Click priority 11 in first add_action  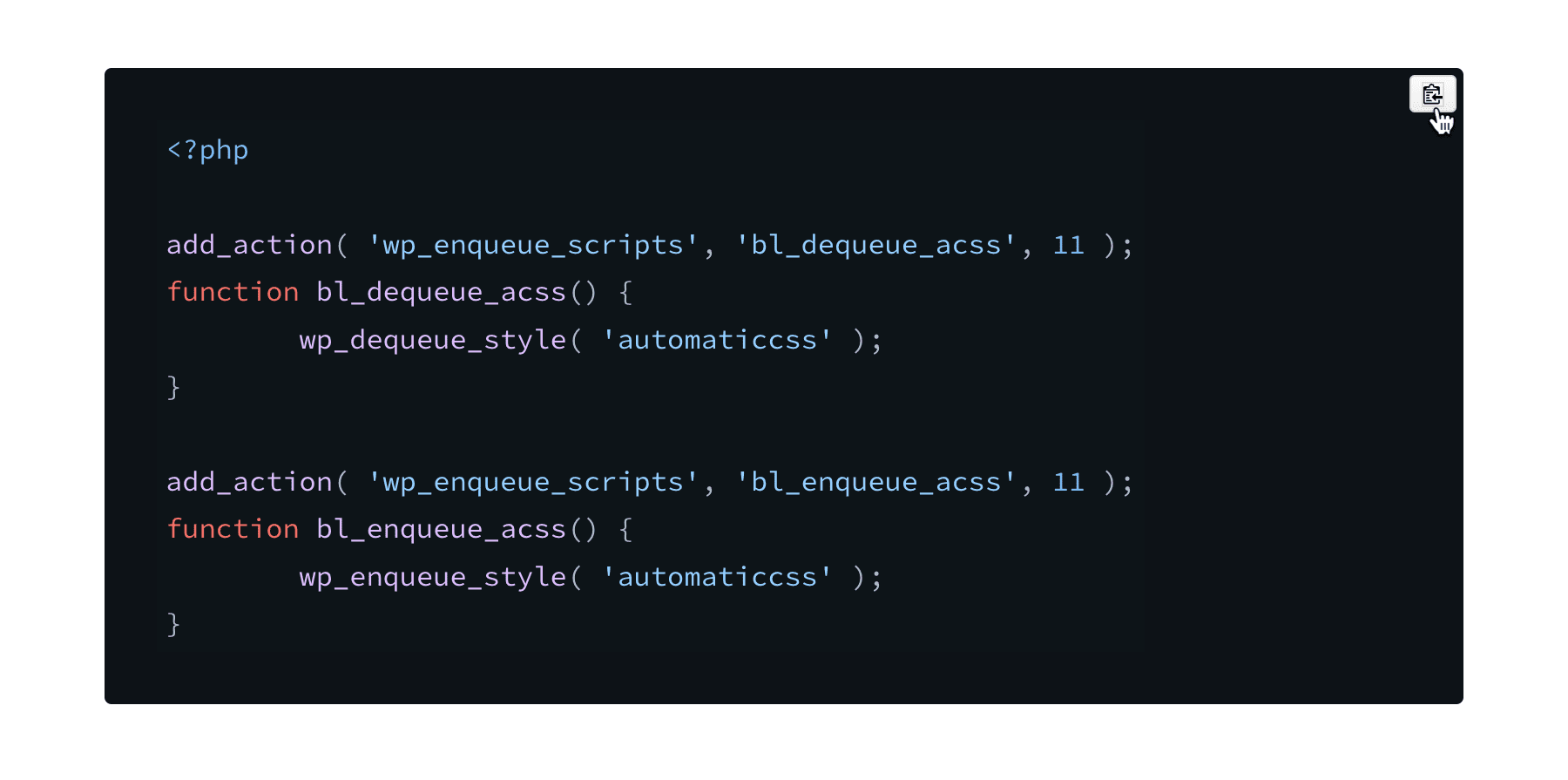click(x=1069, y=245)
